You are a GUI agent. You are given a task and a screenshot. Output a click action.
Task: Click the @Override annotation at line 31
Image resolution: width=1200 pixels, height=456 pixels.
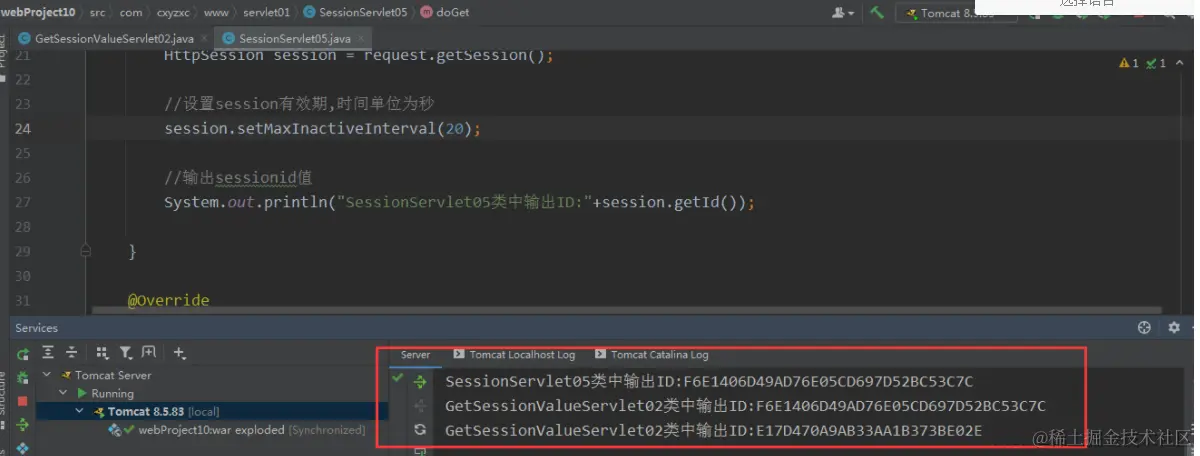pos(168,300)
